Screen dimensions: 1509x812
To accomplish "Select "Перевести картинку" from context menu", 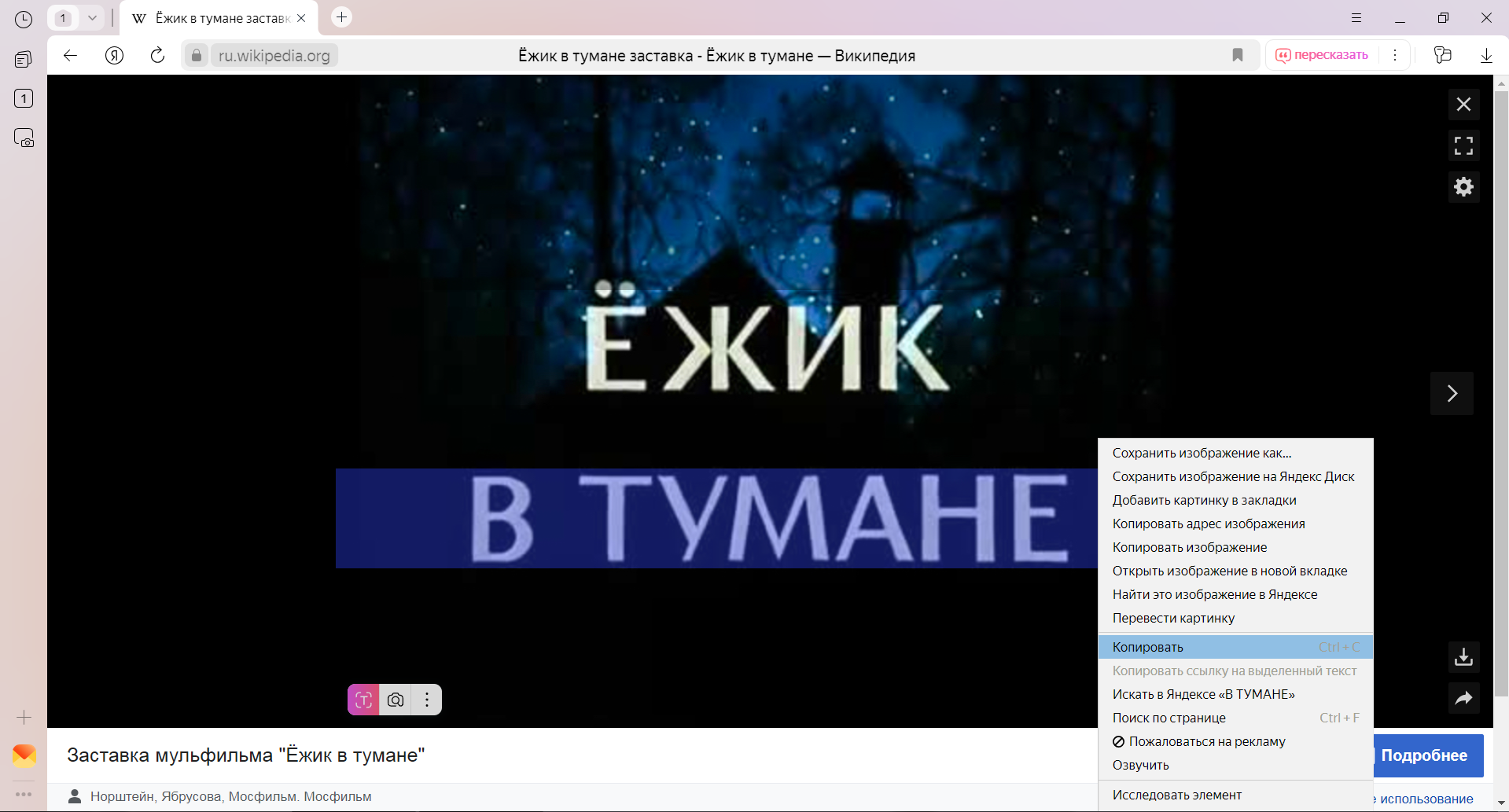I will [1173, 618].
